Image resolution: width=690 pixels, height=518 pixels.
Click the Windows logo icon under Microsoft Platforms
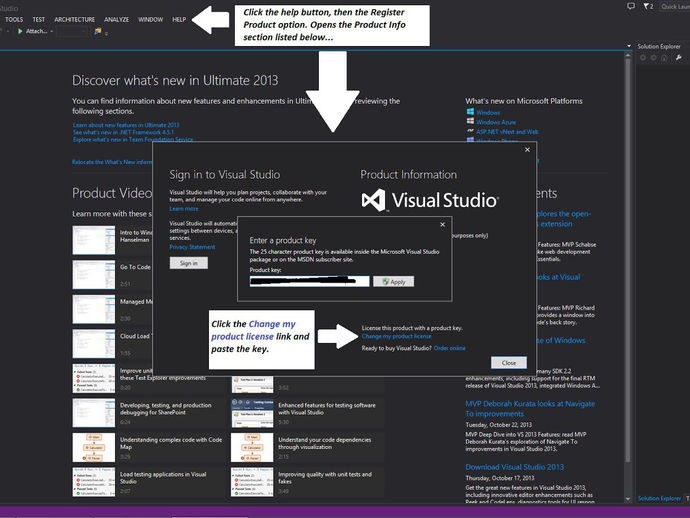point(470,112)
